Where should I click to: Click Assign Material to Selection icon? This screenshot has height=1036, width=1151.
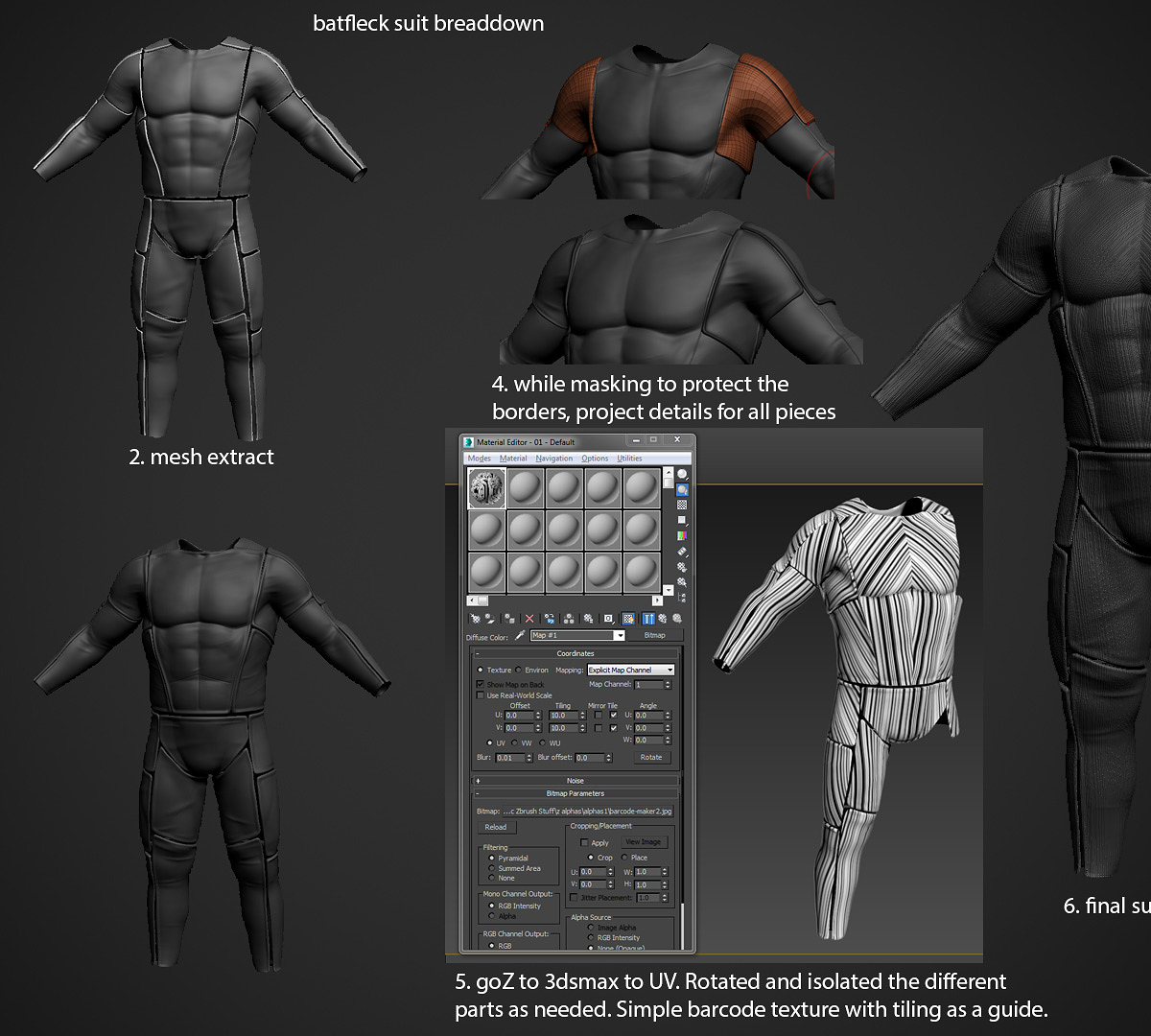tap(509, 619)
